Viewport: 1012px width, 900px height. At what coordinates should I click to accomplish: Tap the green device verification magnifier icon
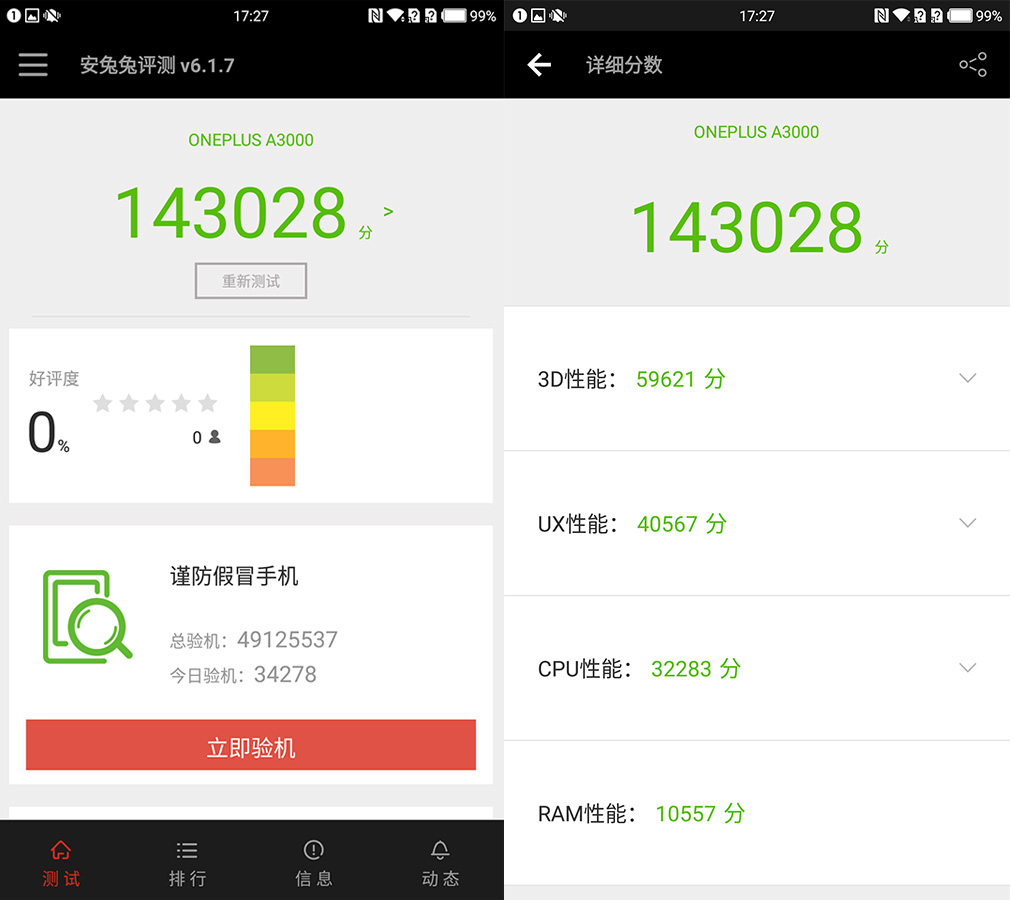coord(86,617)
